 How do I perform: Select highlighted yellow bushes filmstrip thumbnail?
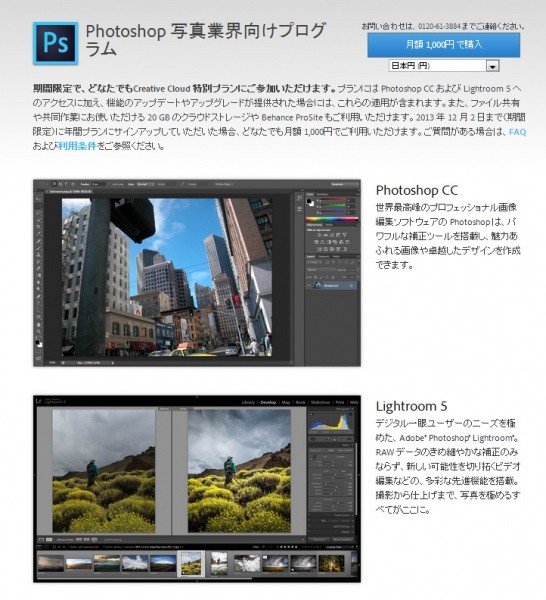click(191, 563)
